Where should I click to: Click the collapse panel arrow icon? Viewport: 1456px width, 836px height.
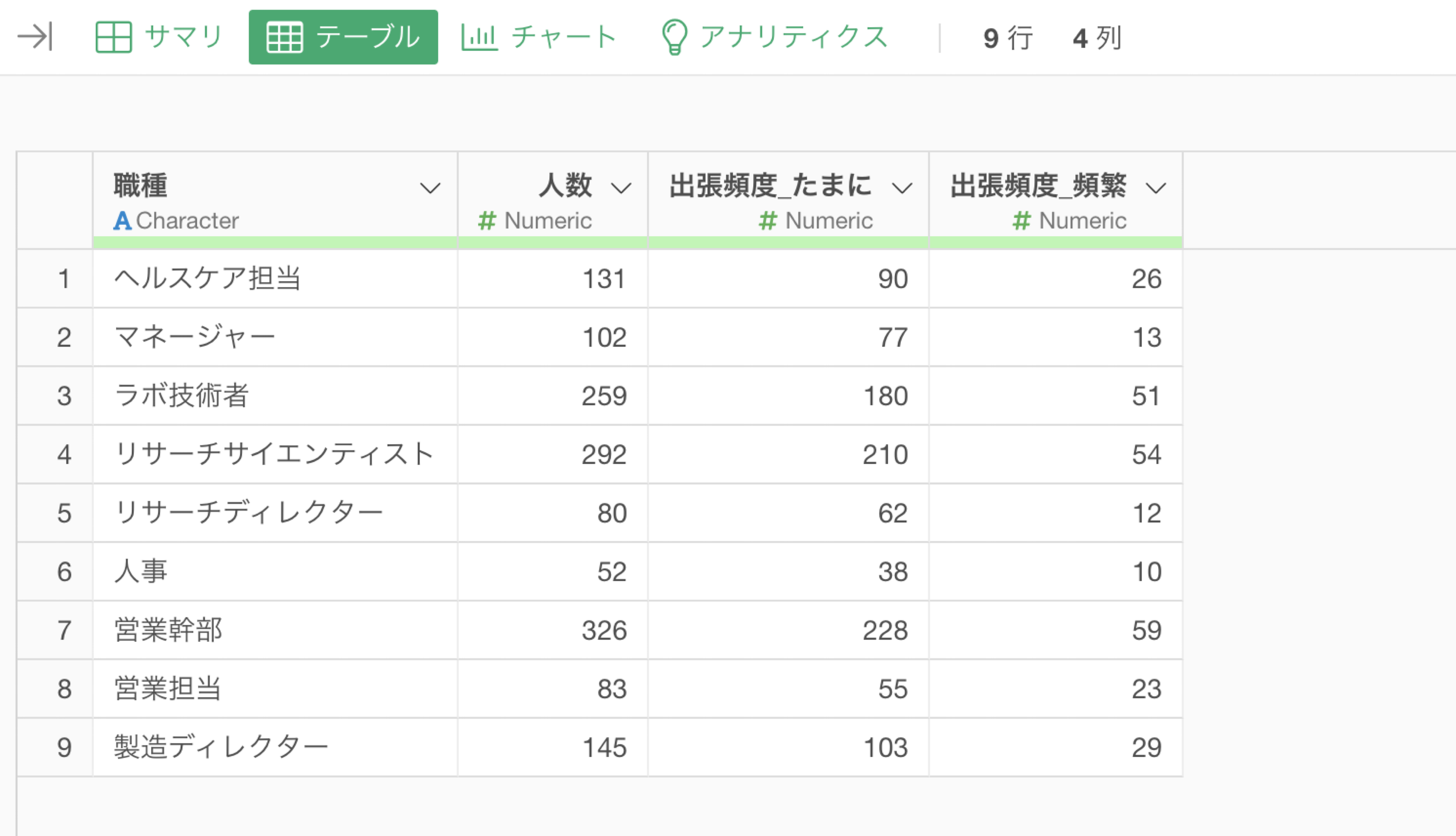click(x=35, y=37)
